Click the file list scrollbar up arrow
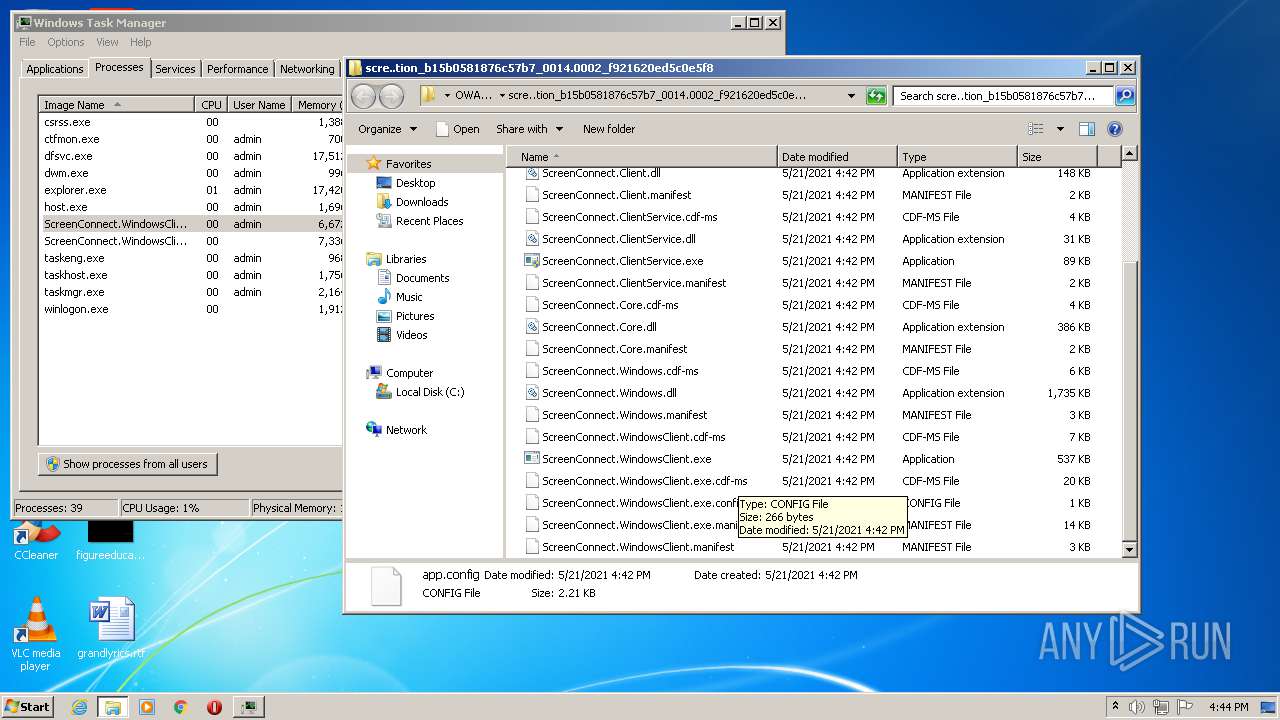The height and width of the screenshot is (720, 1280). click(x=1129, y=154)
